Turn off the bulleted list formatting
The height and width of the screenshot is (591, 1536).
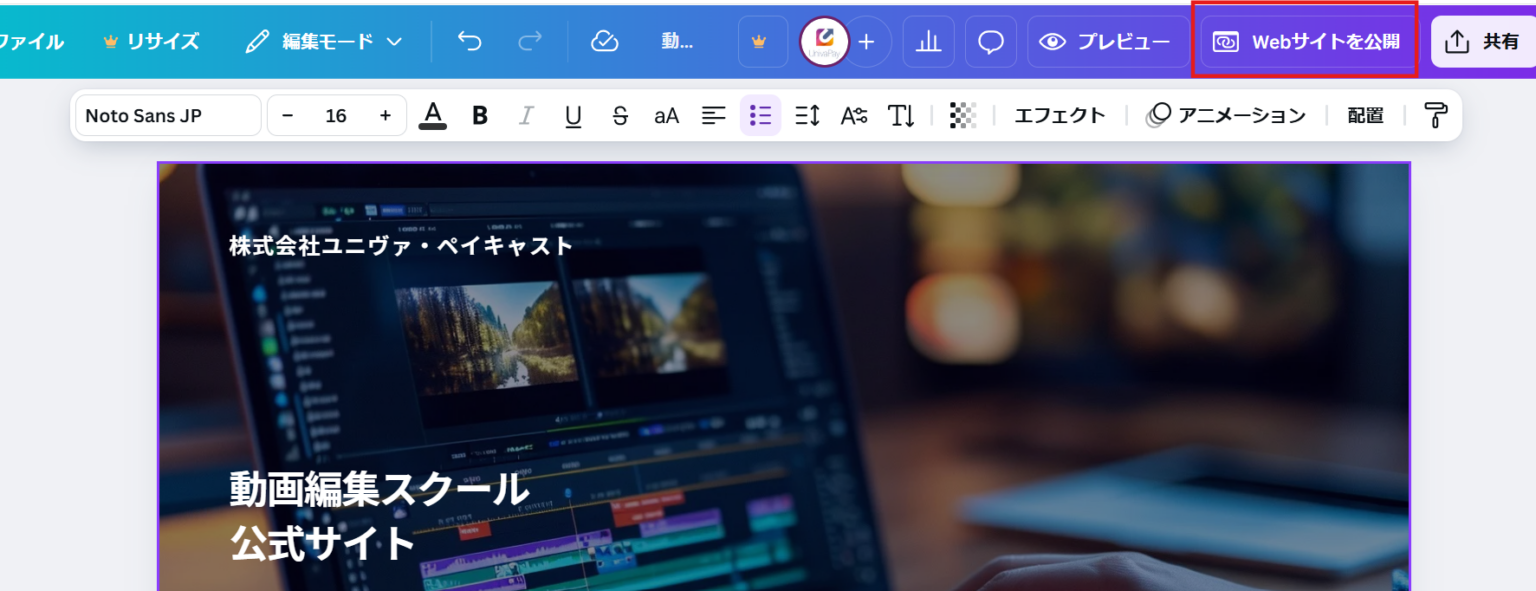pos(760,115)
